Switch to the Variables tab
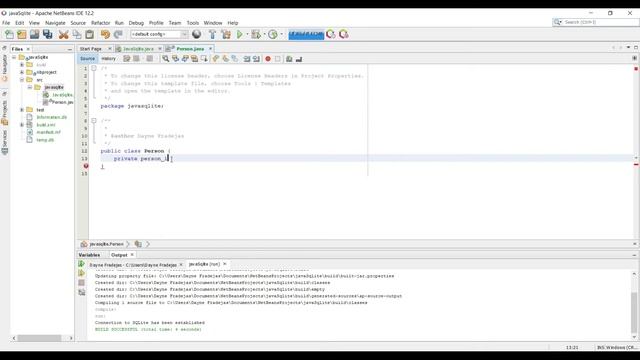This screenshot has width=640, height=360. pos(89,255)
